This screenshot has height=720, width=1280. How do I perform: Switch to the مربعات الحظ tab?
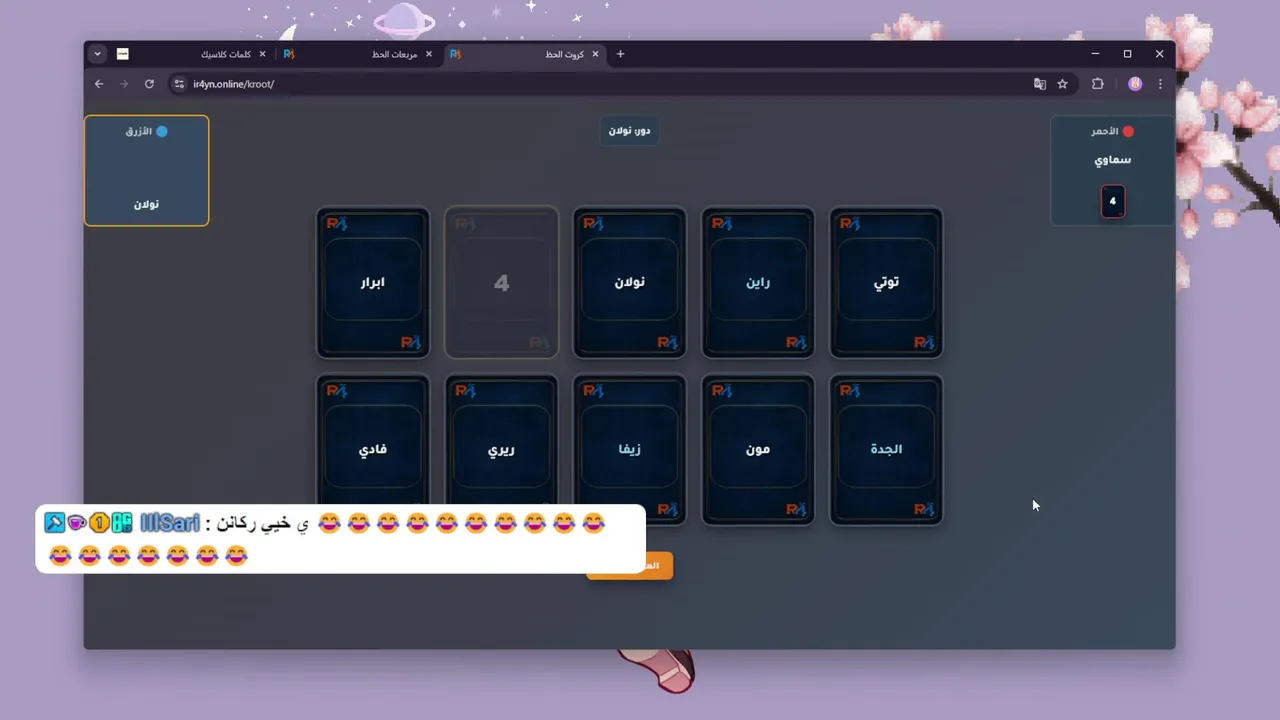pyautogui.click(x=358, y=54)
